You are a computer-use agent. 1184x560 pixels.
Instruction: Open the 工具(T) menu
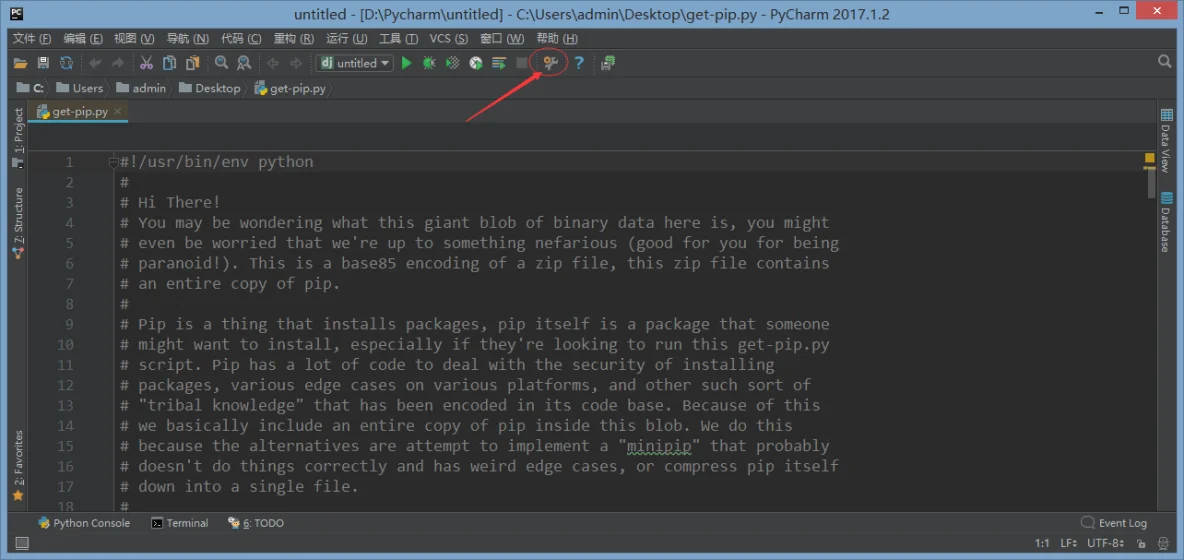(x=398, y=38)
